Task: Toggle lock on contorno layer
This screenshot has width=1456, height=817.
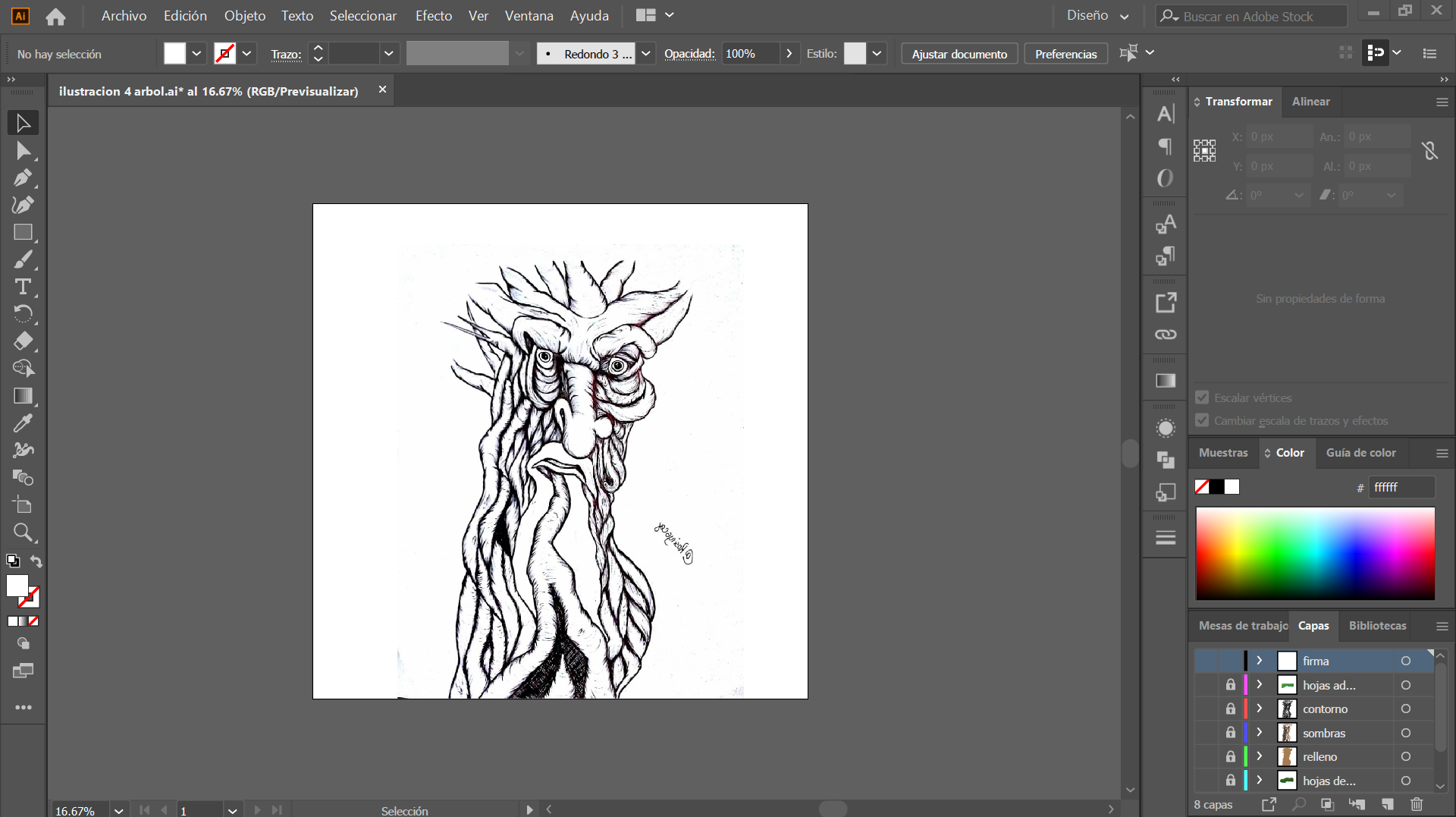Action: tap(1230, 709)
